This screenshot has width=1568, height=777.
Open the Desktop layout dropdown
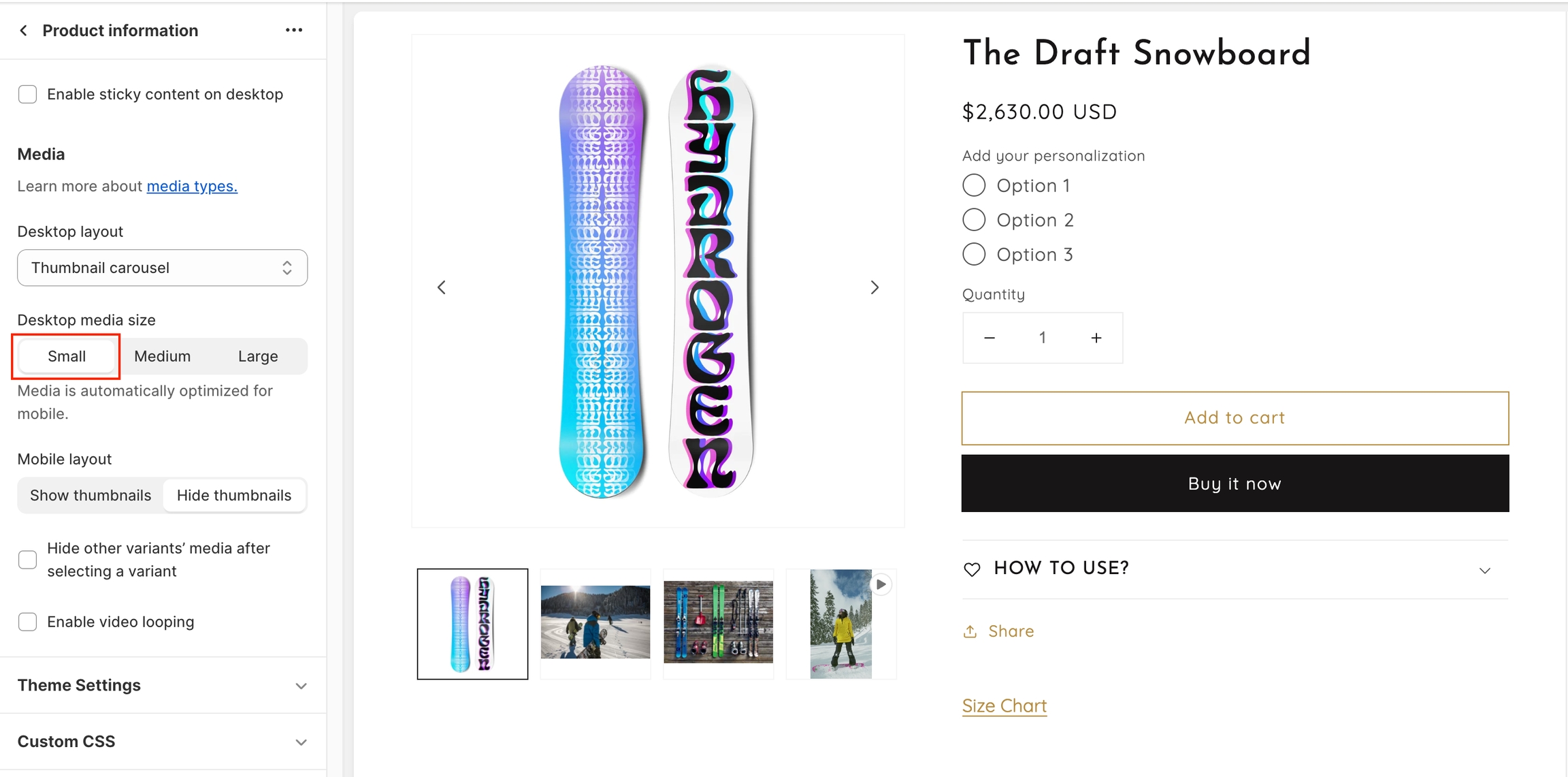tap(162, 268)
